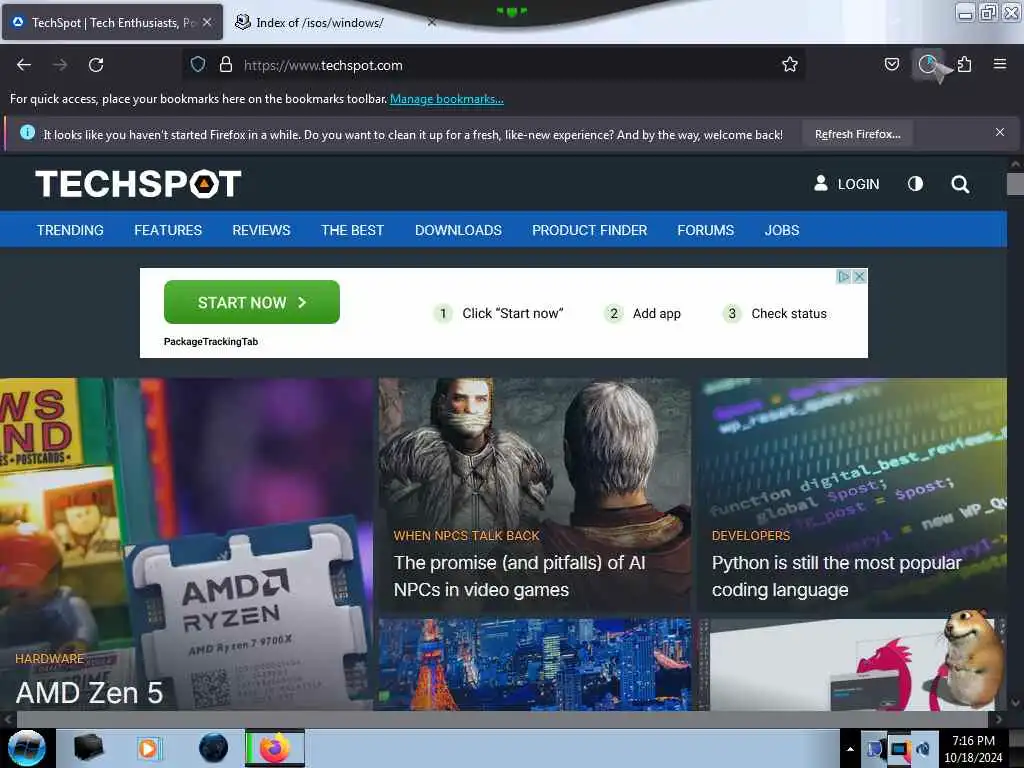Click the city skyline article thumbnail

tap(534, 664)
